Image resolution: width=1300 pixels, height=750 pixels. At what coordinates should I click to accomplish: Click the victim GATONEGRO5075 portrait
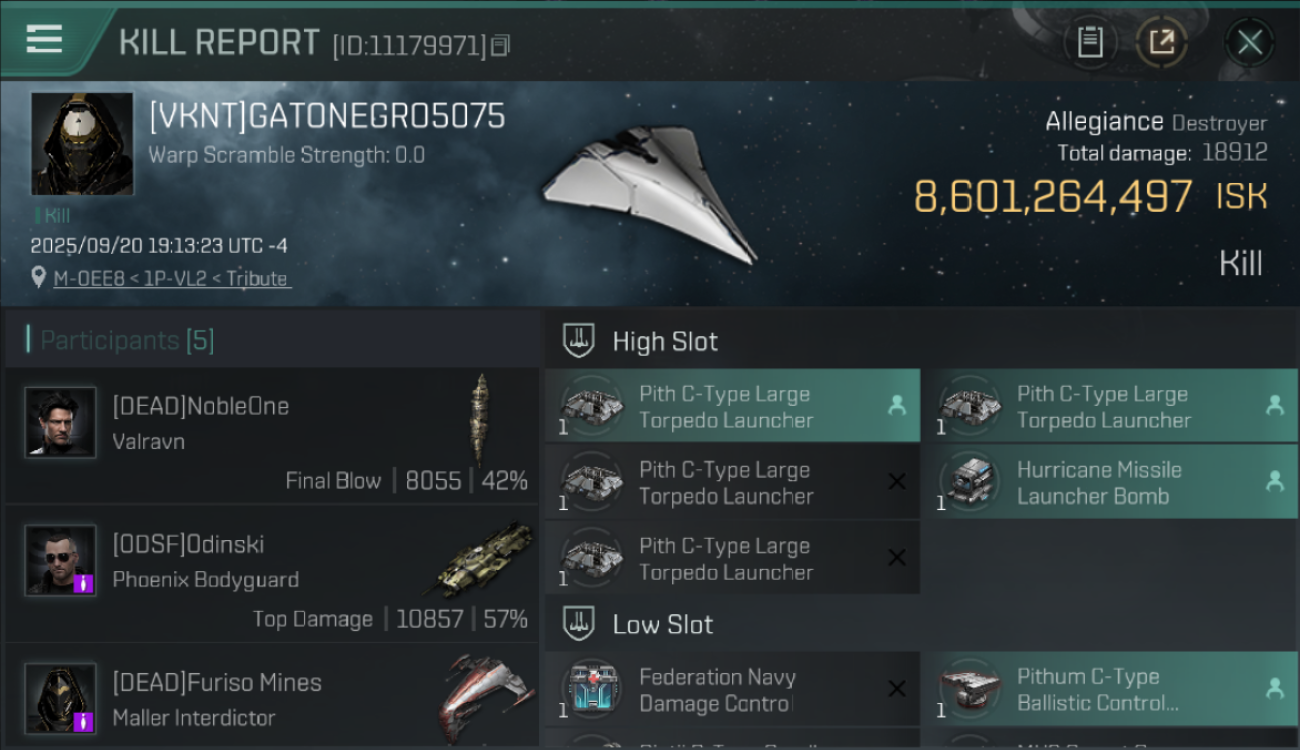(x=82, y=144)
